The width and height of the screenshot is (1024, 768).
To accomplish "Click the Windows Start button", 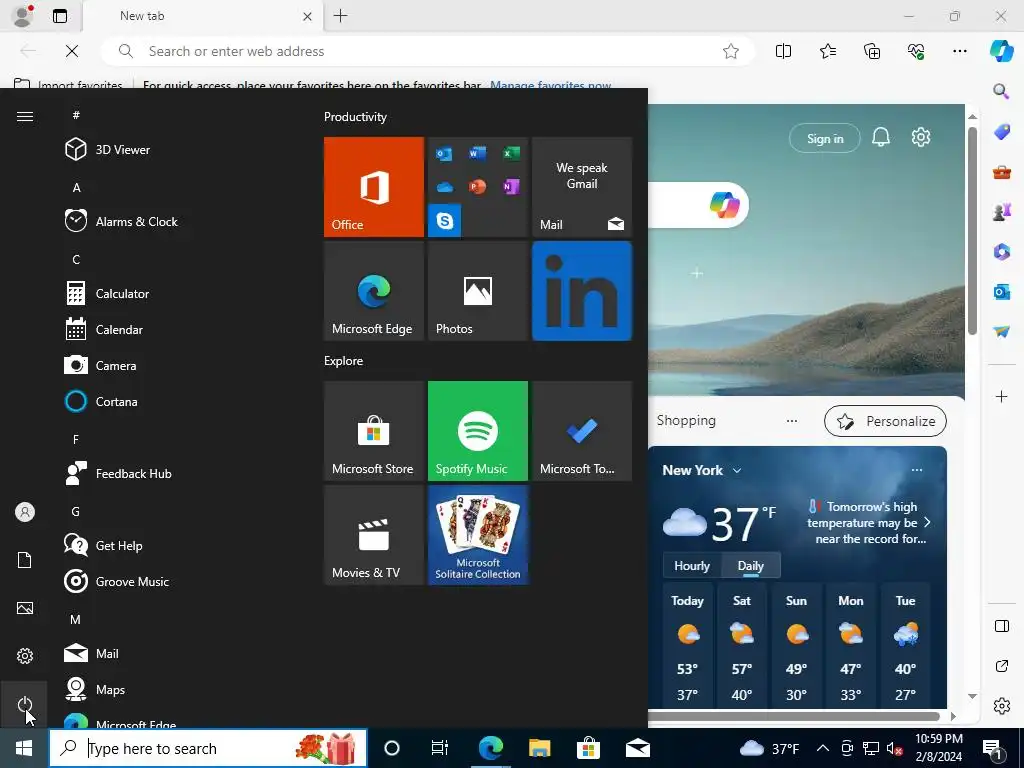I will (x=24, y=748).
